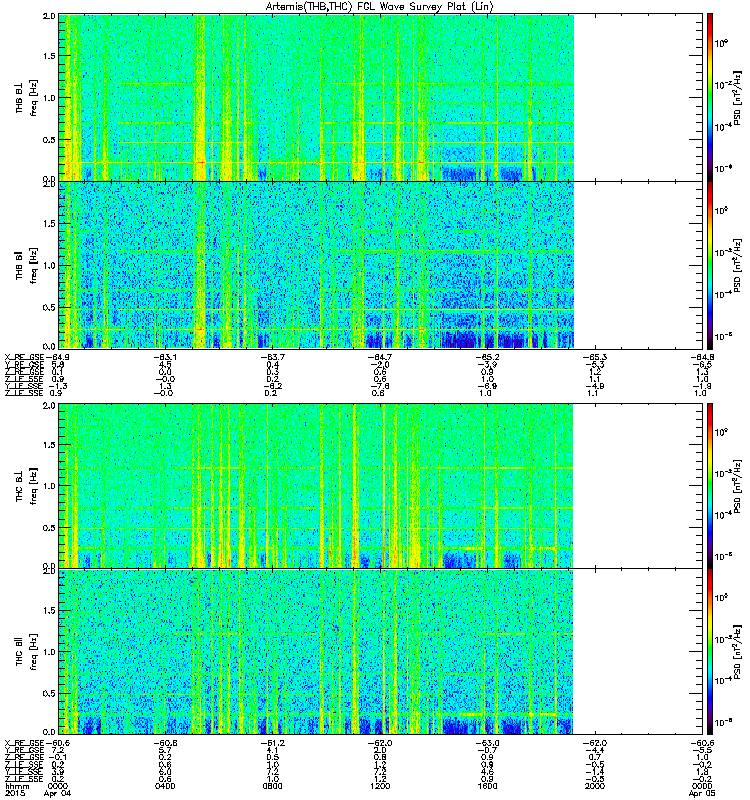This screenshot has width=750, height=800.
Task: Click the "2.0" tick atop THB B⊥ frequency axis
Action: pos(49,16)
